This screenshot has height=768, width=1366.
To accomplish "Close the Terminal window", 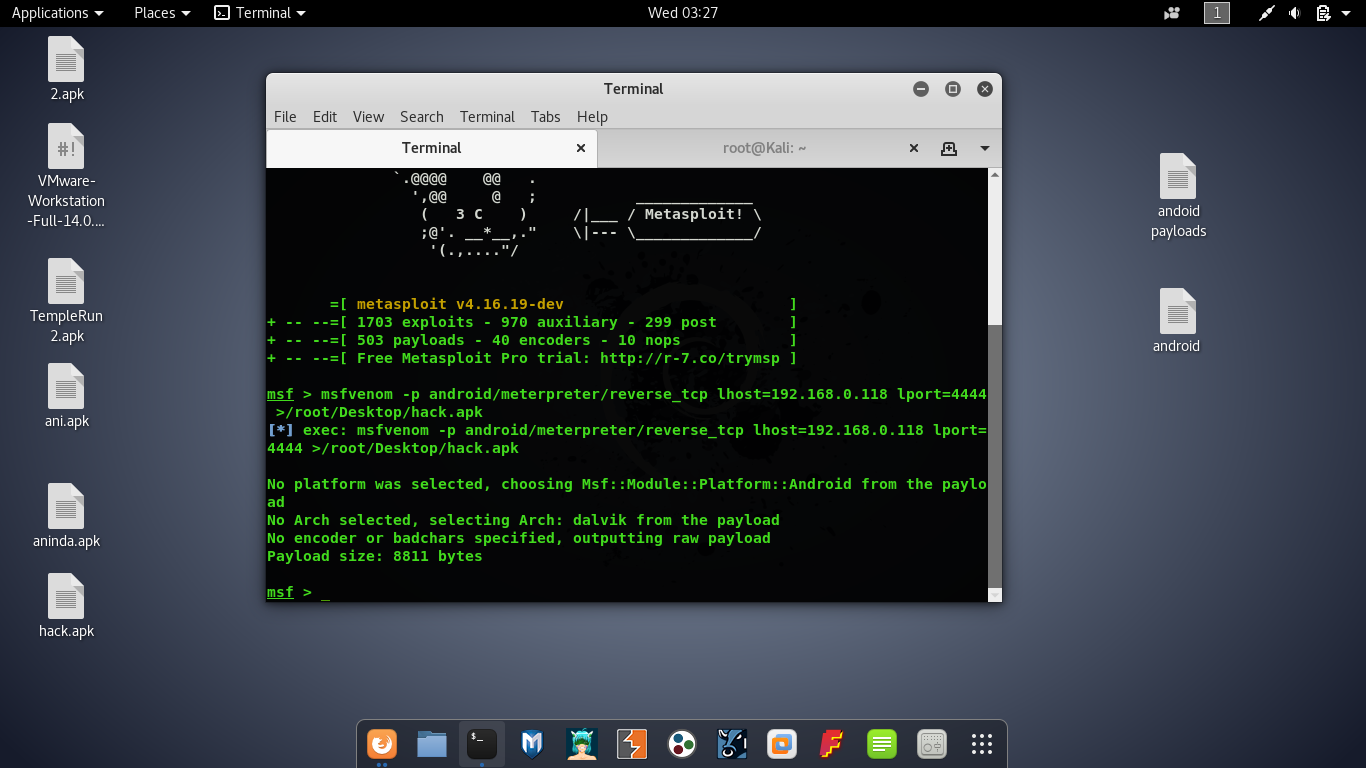I will pyautogui.click(x=985, y=89).
